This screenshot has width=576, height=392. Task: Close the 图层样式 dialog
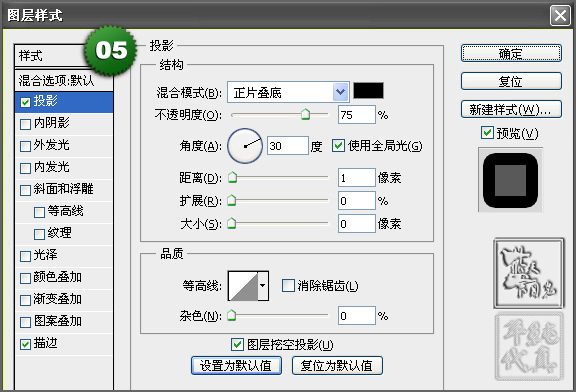[560, 16]
